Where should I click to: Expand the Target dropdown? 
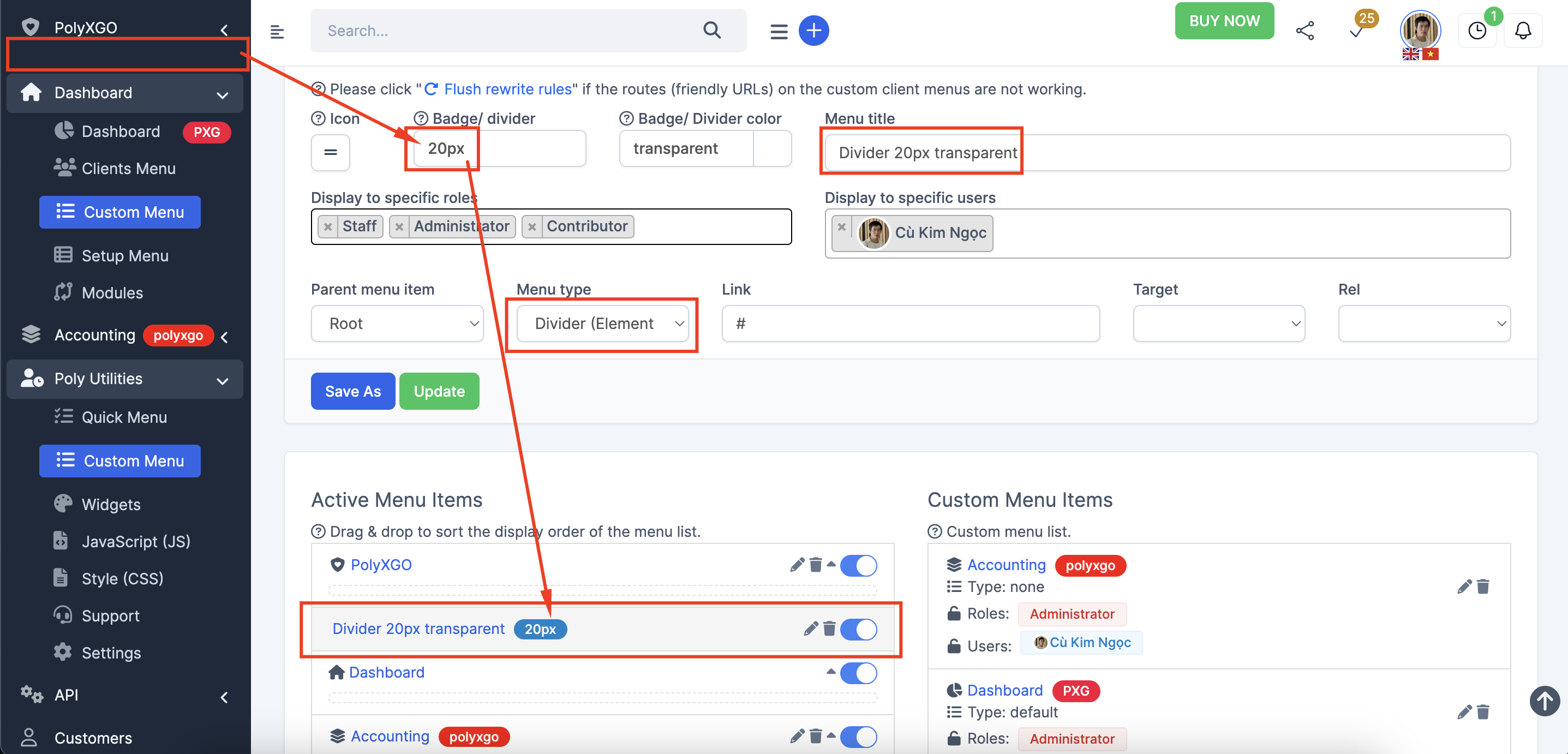(x=1219, y=324)
